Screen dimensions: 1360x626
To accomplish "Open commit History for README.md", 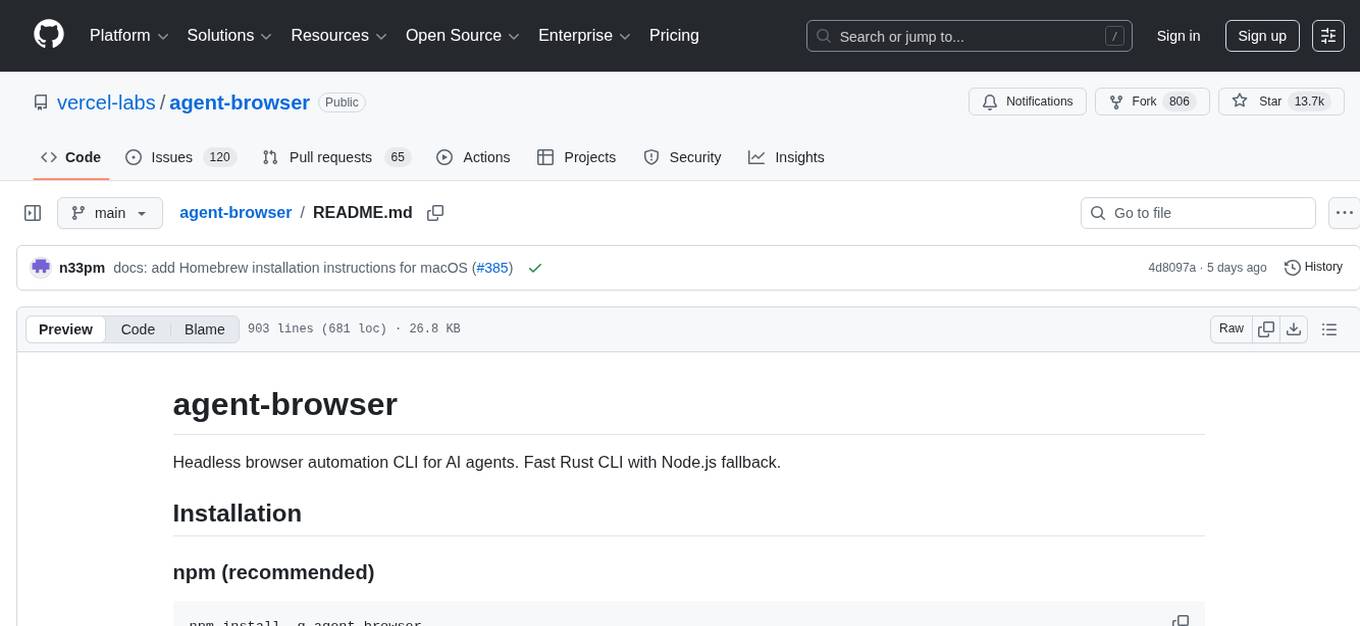I will pos(1313,267).
